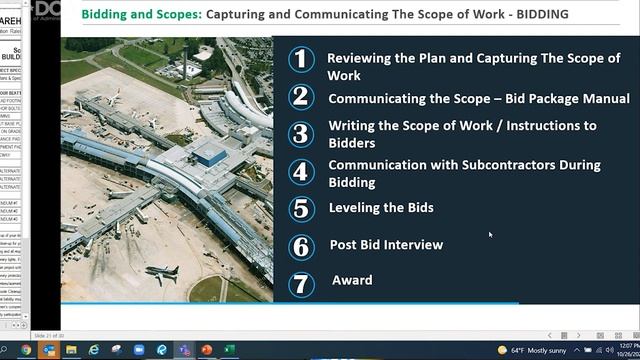Open the network tray icon
The height and width of the screenshot is (360, 640).
click(599, 350)
